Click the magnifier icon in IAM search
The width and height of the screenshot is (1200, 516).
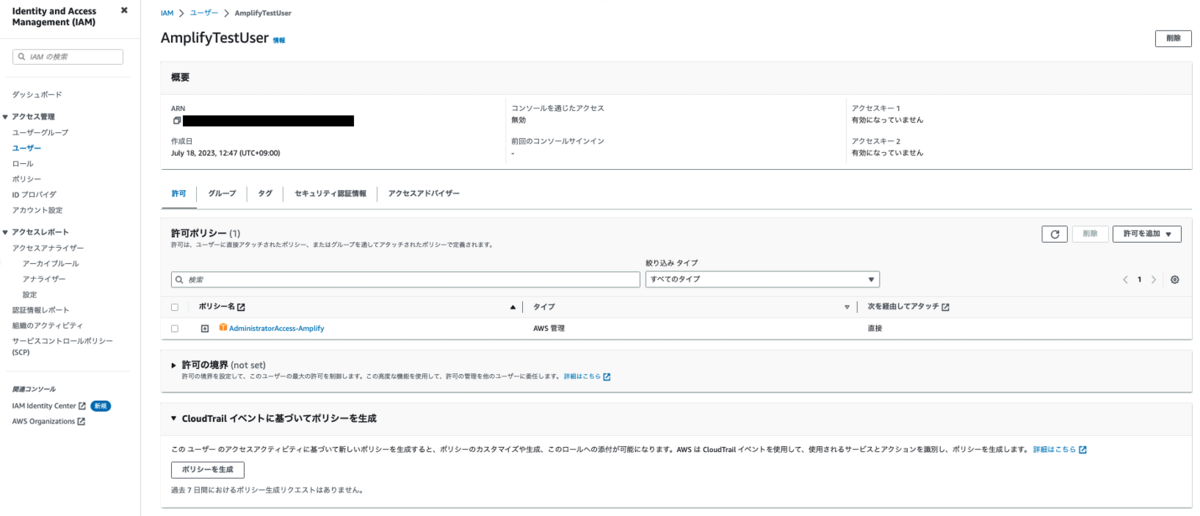tap(22, 57)
